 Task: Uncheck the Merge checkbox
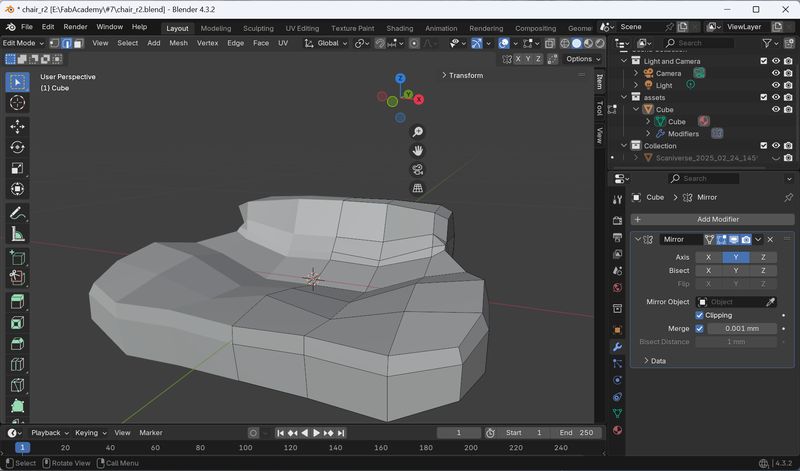point(699,329)
